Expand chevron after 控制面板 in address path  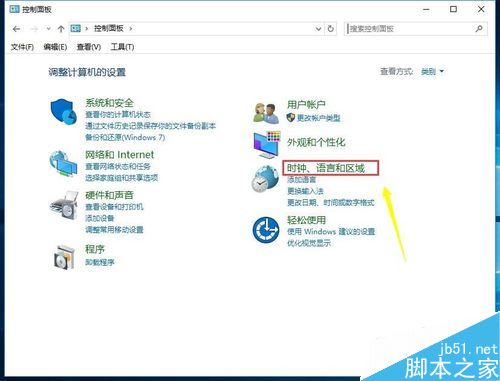(x=131, y=29)
